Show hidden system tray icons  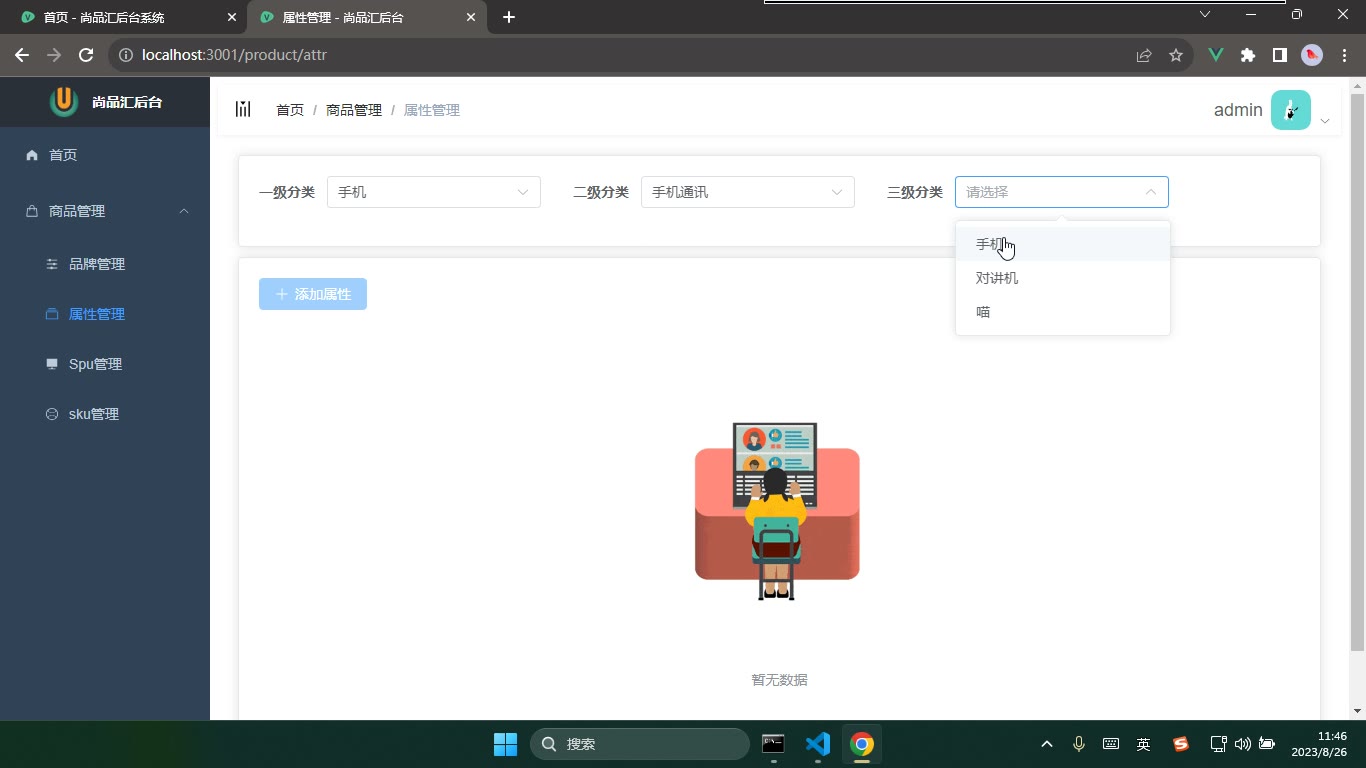pos(1047,744)
